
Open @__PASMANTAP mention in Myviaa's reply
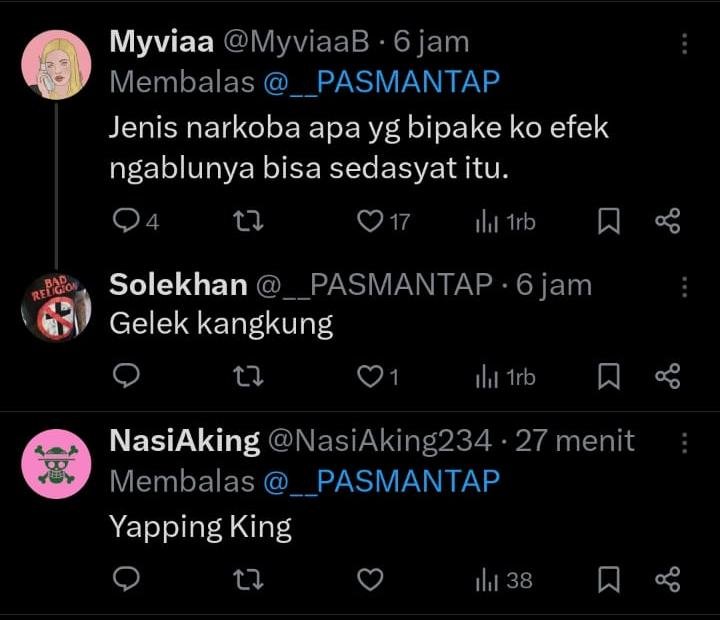(381, 82)
